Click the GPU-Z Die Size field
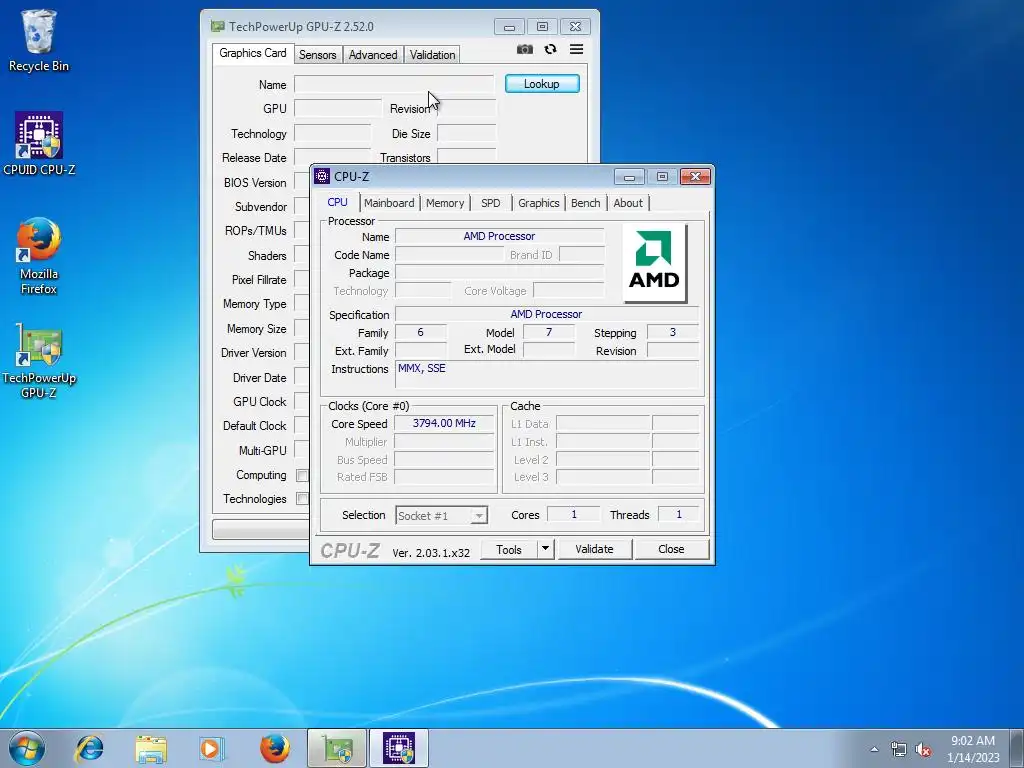The width and height of the screenshot is (1024, 768). 466,133
